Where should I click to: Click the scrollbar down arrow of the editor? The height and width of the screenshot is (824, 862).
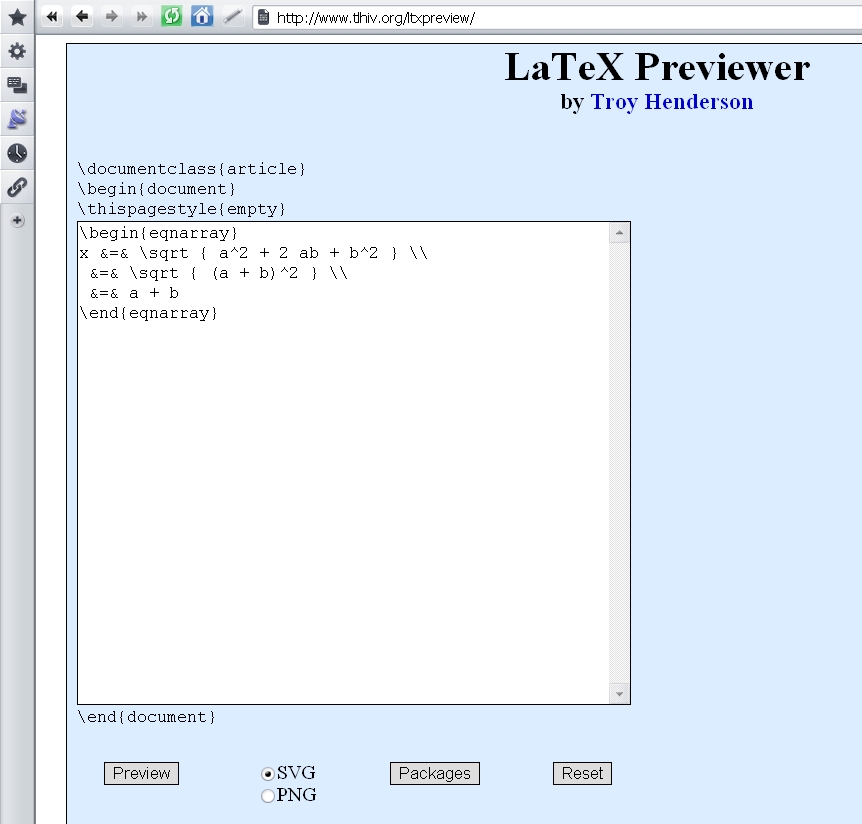pyautogui.click(x=620, y=693)
